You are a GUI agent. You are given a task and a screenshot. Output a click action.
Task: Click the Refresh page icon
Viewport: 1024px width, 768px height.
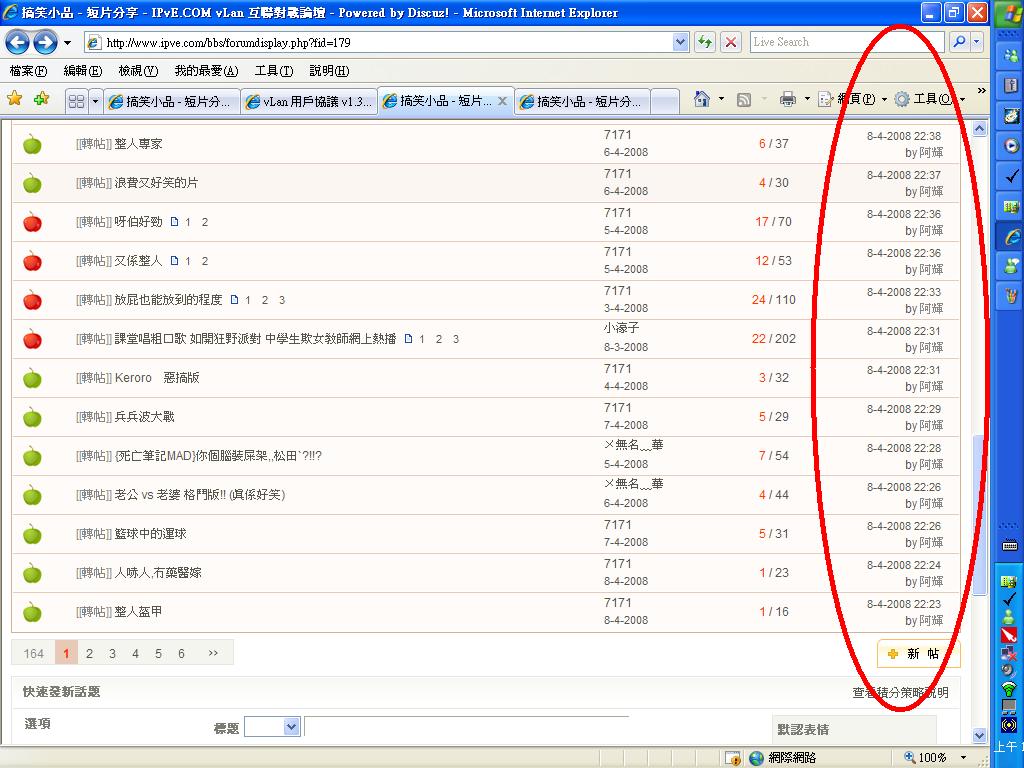706,42
